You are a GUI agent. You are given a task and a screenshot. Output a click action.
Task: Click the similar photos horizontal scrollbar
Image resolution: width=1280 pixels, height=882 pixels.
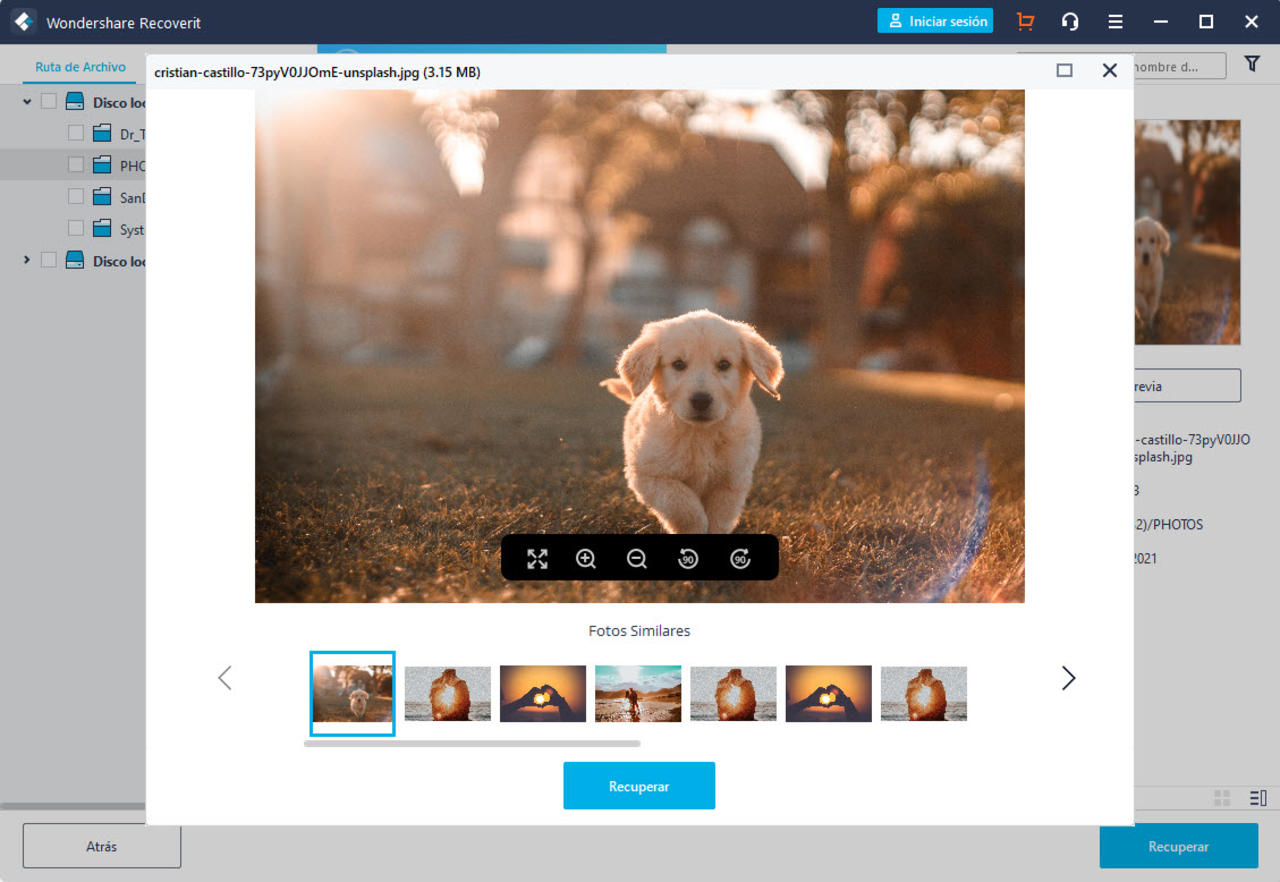472,744
